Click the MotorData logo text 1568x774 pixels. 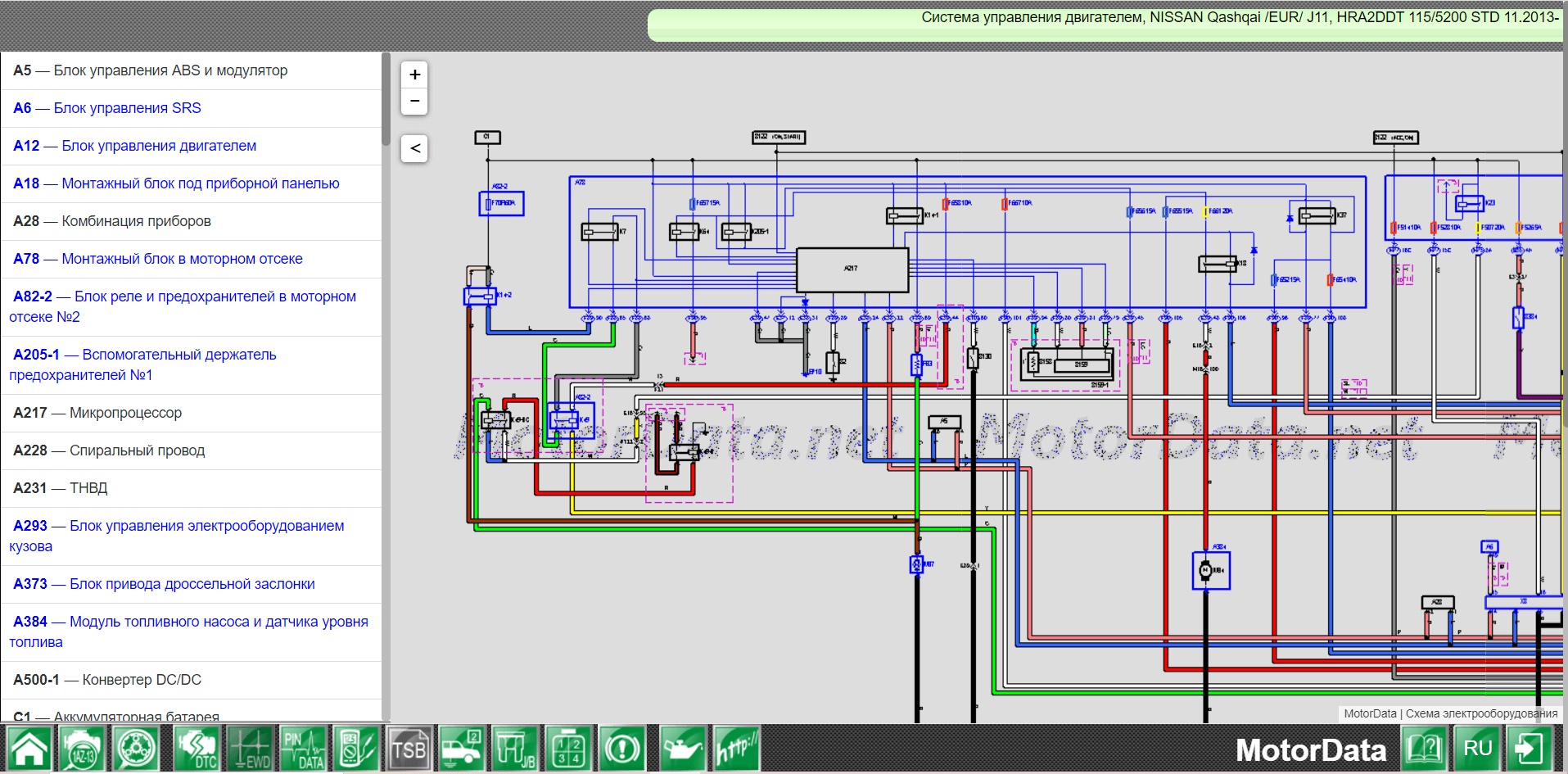click(1311, 750)
